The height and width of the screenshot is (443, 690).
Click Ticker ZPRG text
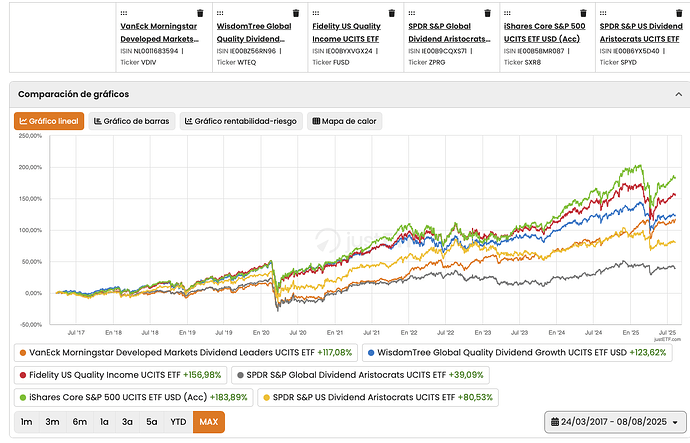click(427, 62)
